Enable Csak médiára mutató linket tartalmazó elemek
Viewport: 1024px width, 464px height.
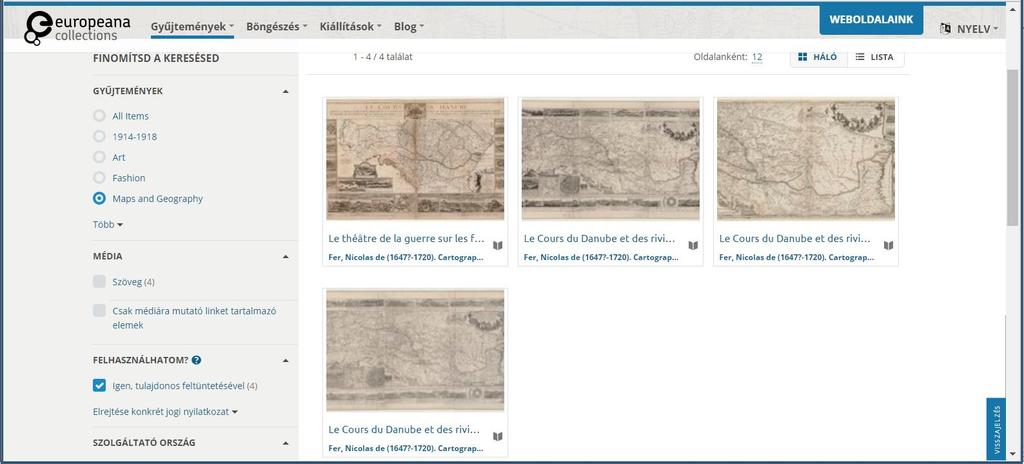coord(99,310)
